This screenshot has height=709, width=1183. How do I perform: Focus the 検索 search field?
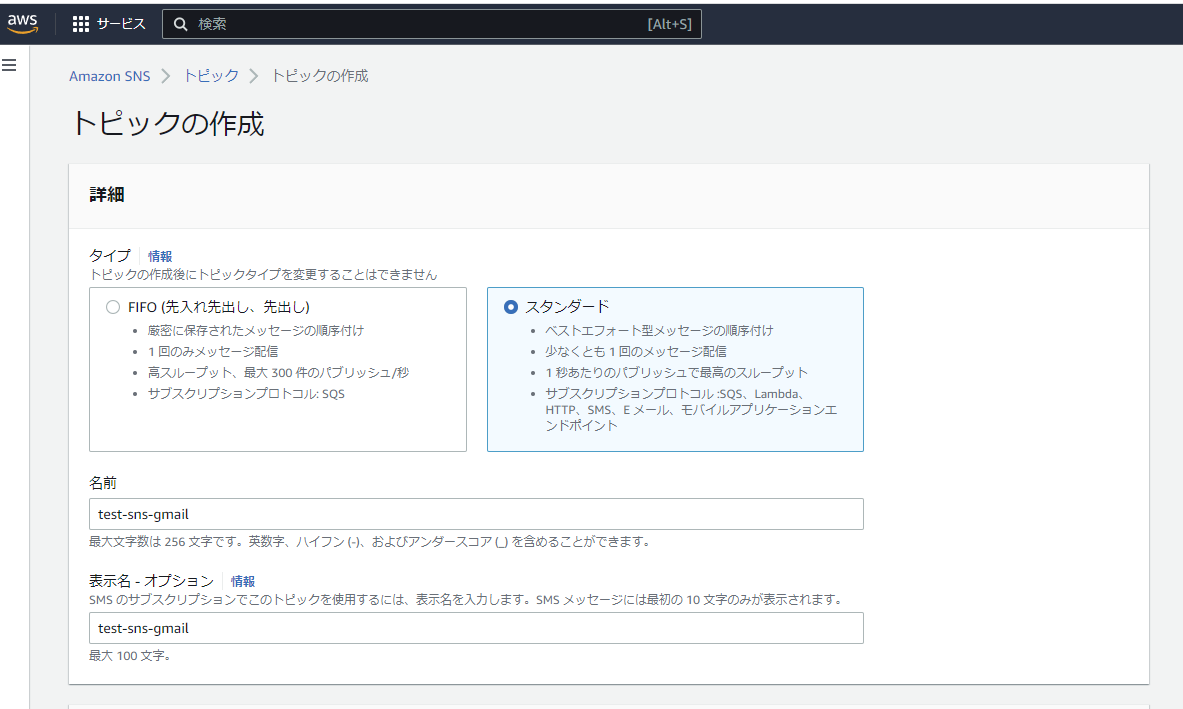432,24
